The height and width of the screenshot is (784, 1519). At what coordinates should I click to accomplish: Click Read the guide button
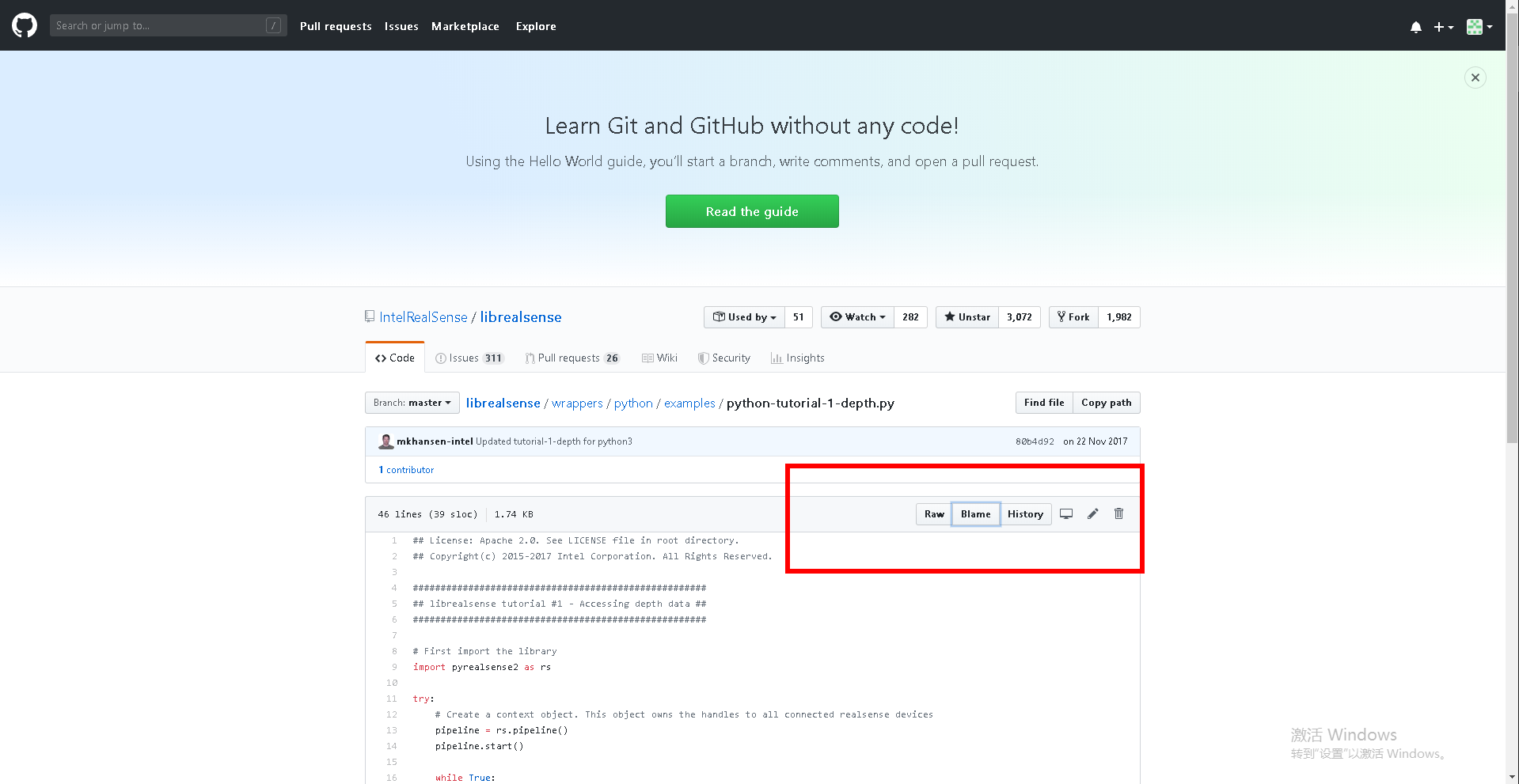pos(752,211)
